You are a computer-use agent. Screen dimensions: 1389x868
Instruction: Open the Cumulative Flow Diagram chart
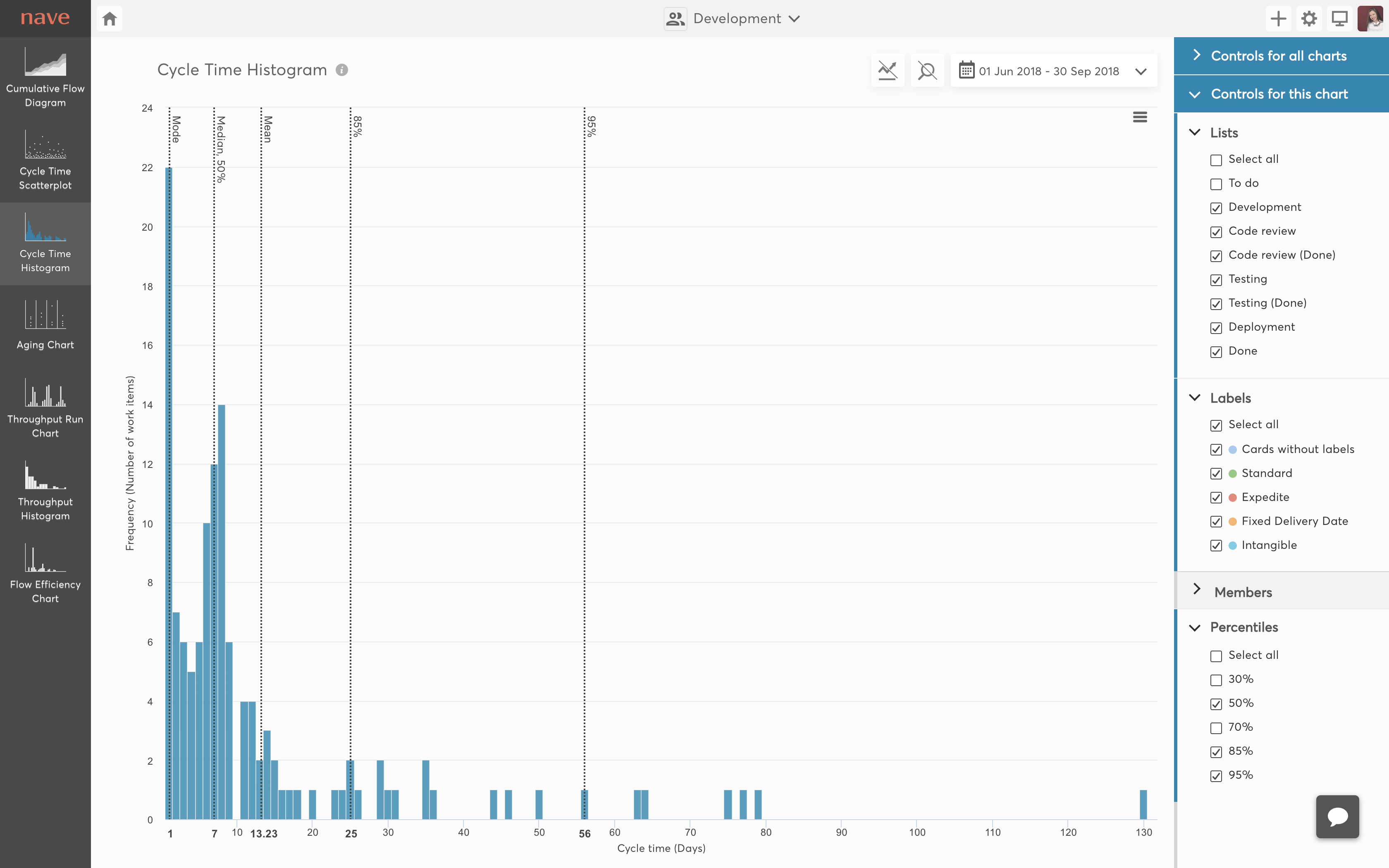click(x=45, y=78)
